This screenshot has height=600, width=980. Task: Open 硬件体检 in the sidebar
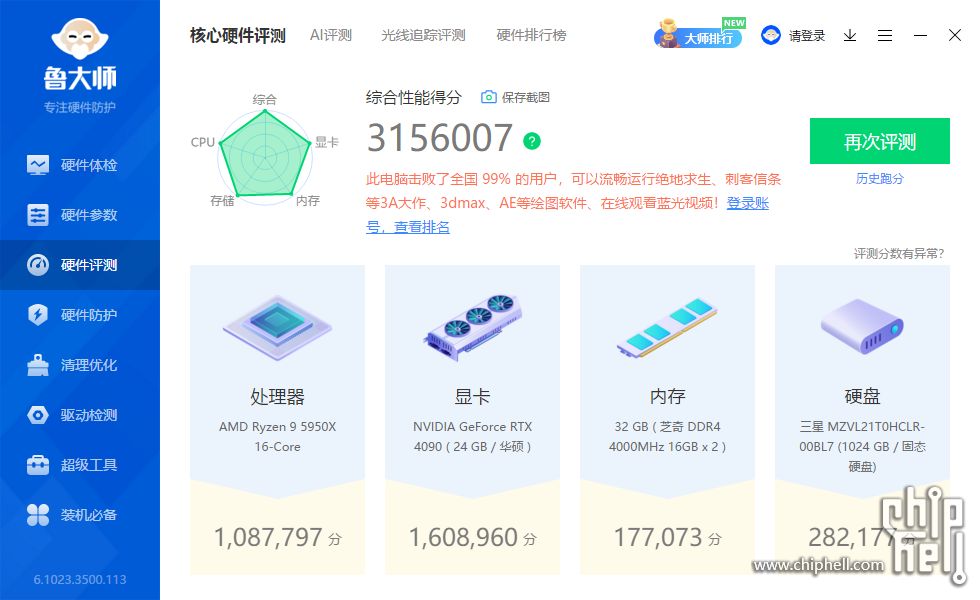click(x=80, y=165)
